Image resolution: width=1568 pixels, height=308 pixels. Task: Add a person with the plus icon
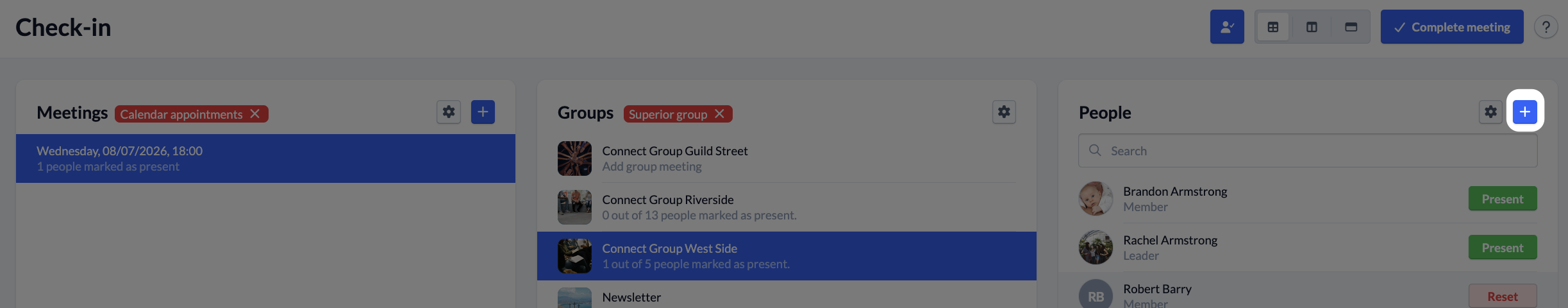pos(1524,112)
